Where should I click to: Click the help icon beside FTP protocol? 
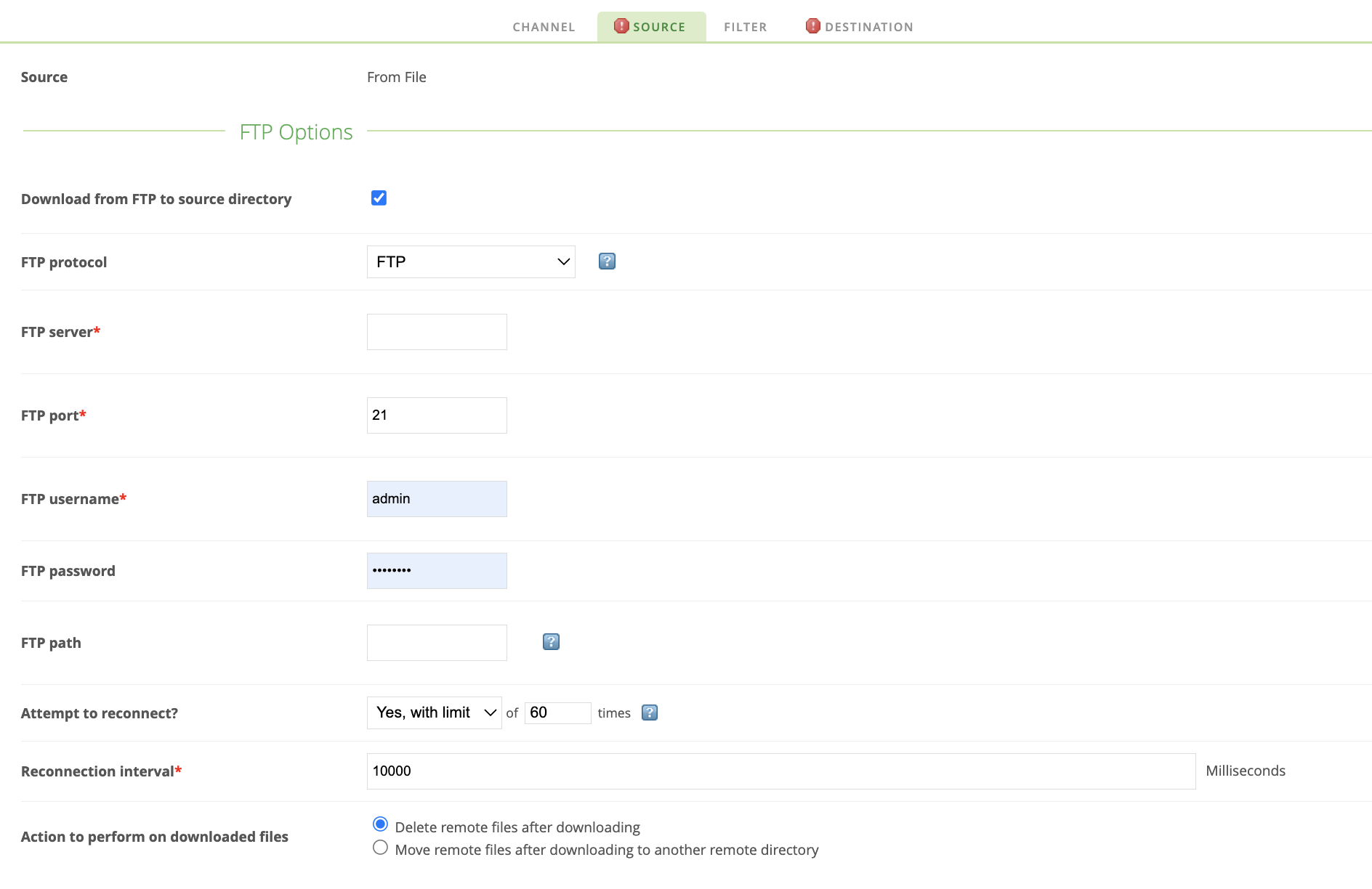[x=607, y=261]
